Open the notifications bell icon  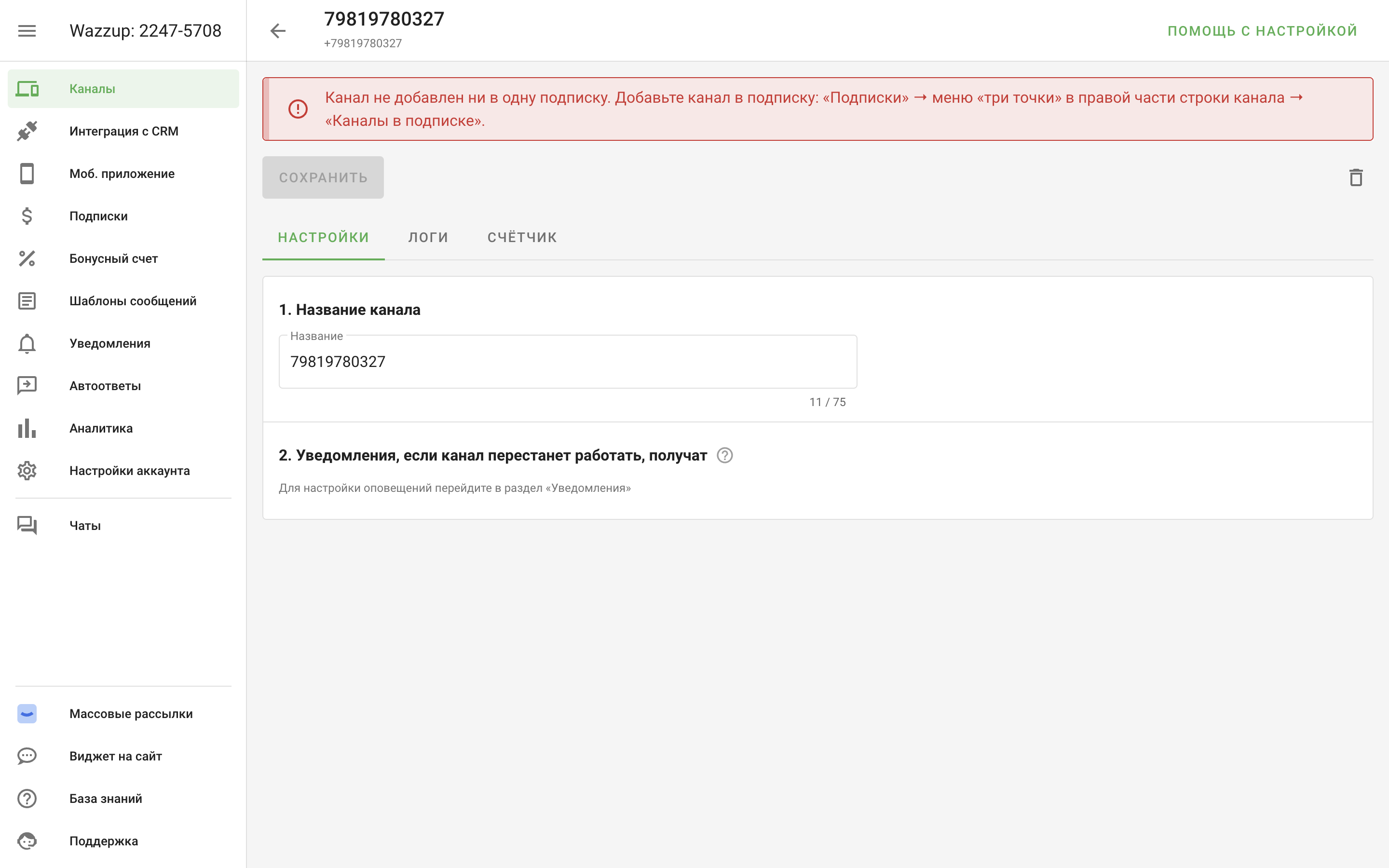27,343
